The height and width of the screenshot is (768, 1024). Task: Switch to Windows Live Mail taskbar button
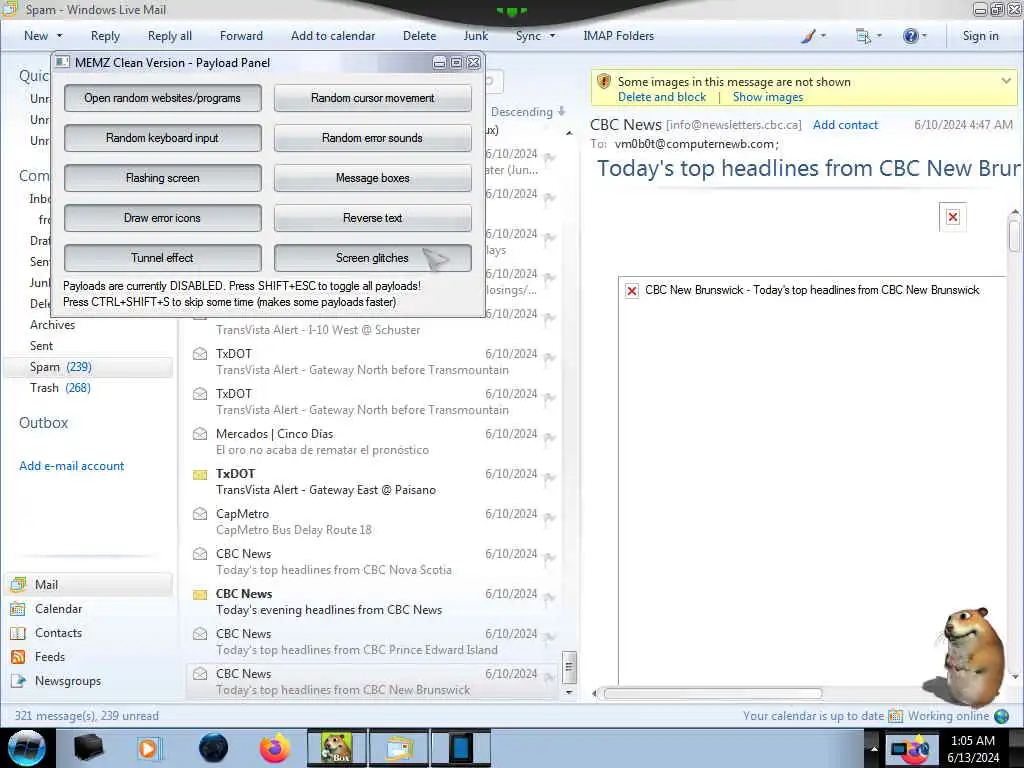pyautogui.click(x=399, y=748)
